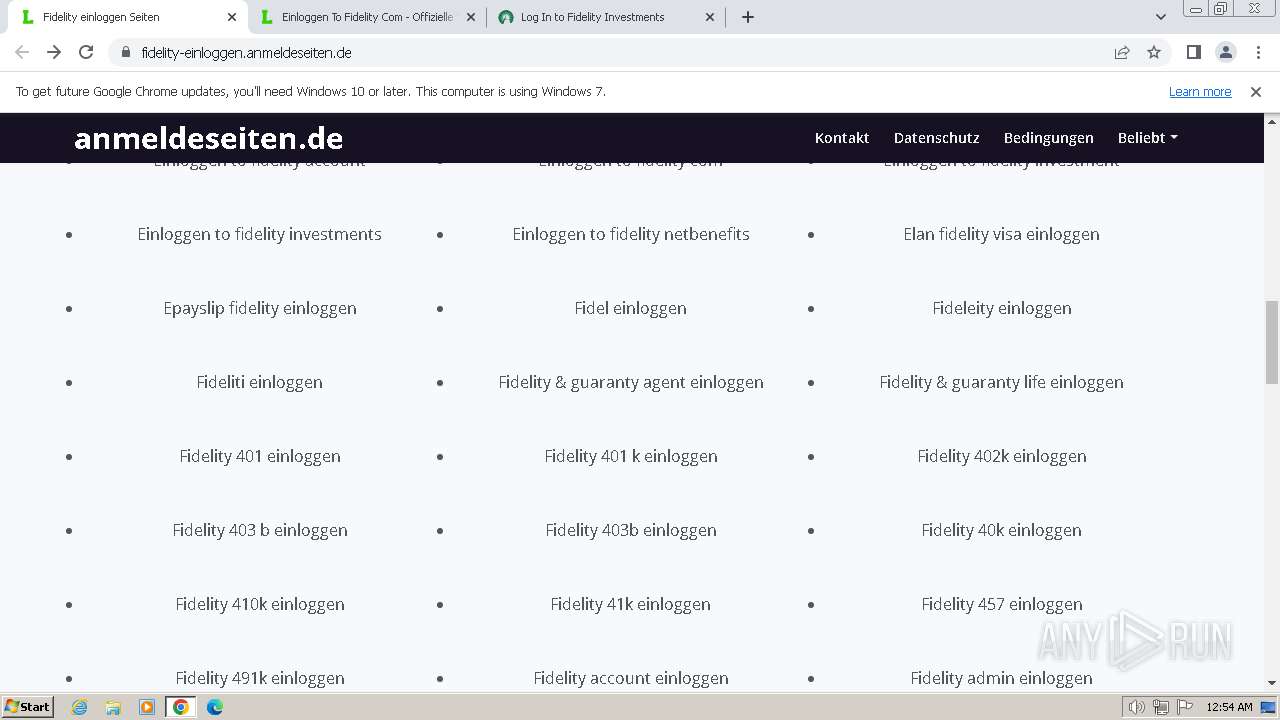This screenshot has width=1280, height=720.
Task: Open Fidelity 410k einloggen link
Action: [x=260, y=604]
